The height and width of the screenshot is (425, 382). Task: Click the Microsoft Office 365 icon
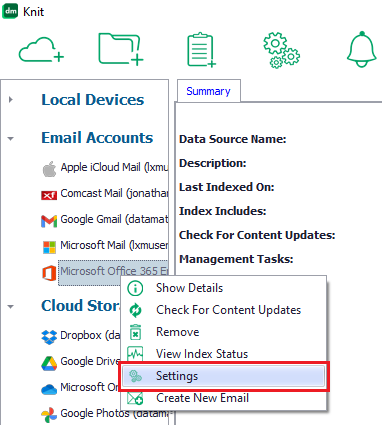(x=49, y=273)
